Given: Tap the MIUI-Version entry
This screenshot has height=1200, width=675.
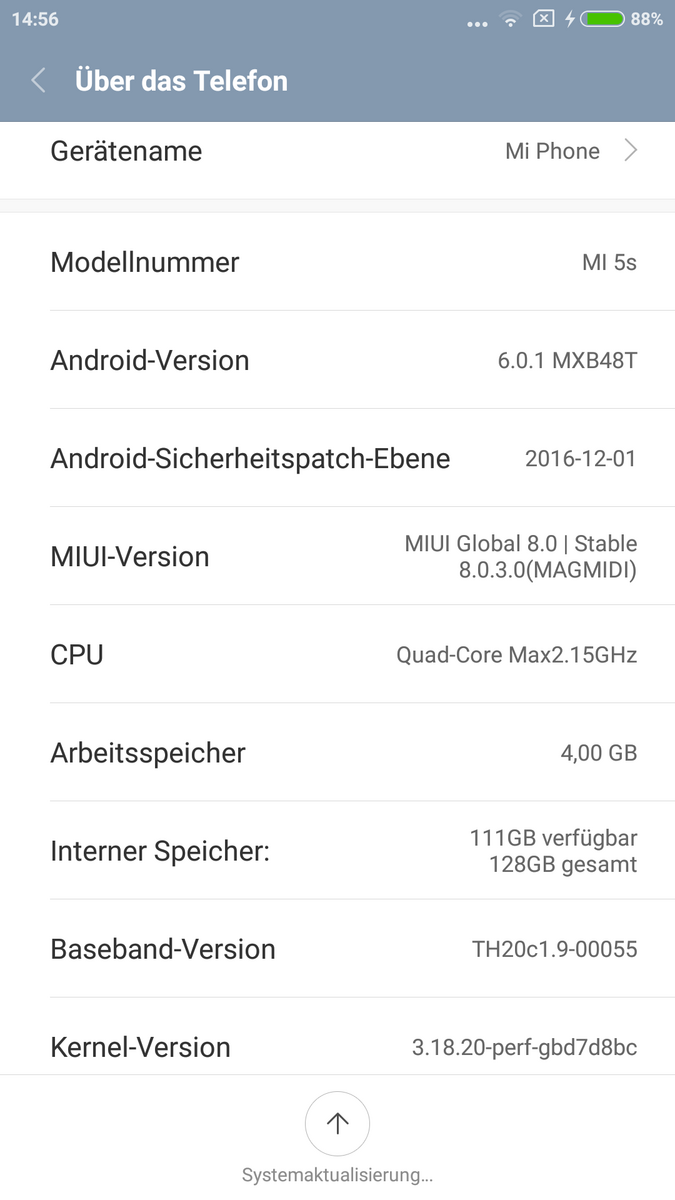Looking at the screenshot, I should 337,556.
